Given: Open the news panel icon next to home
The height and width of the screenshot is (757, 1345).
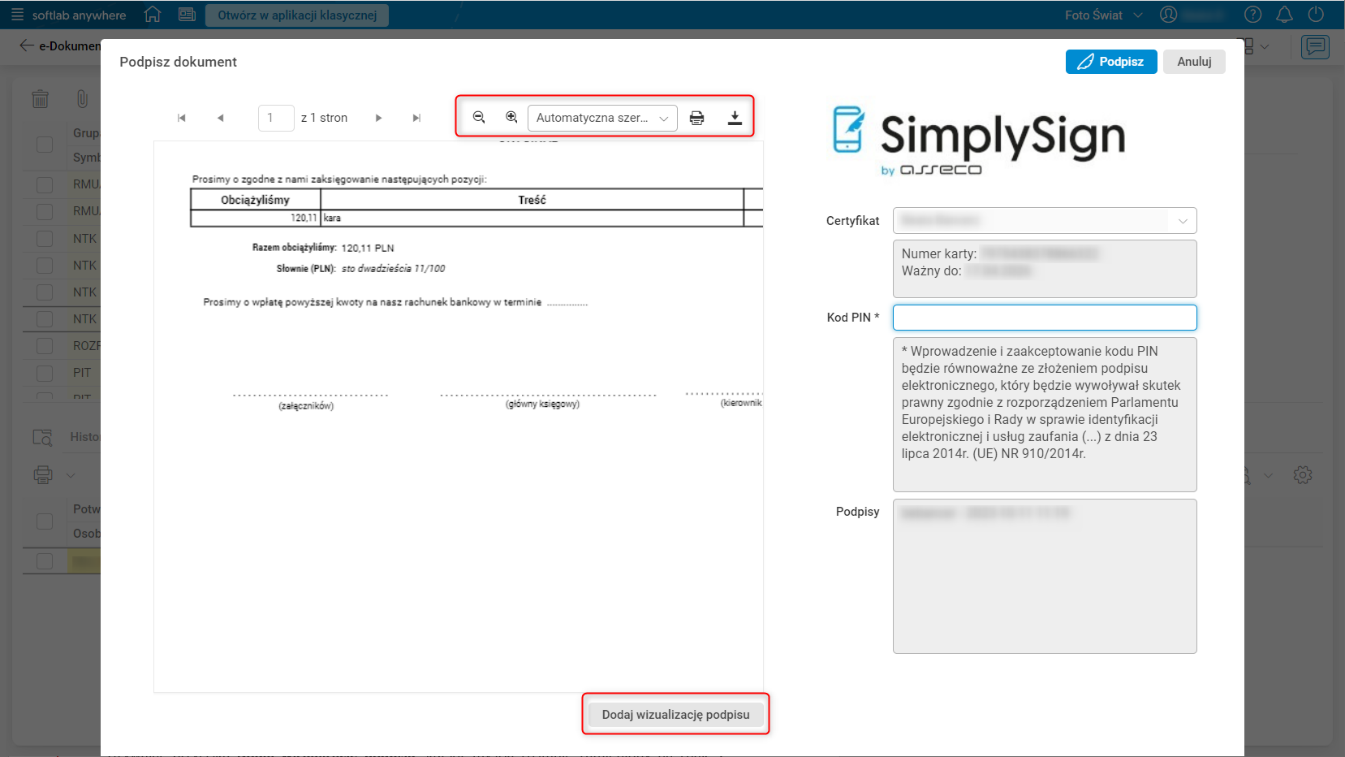Looking at the screenshot, I should 187,15.
